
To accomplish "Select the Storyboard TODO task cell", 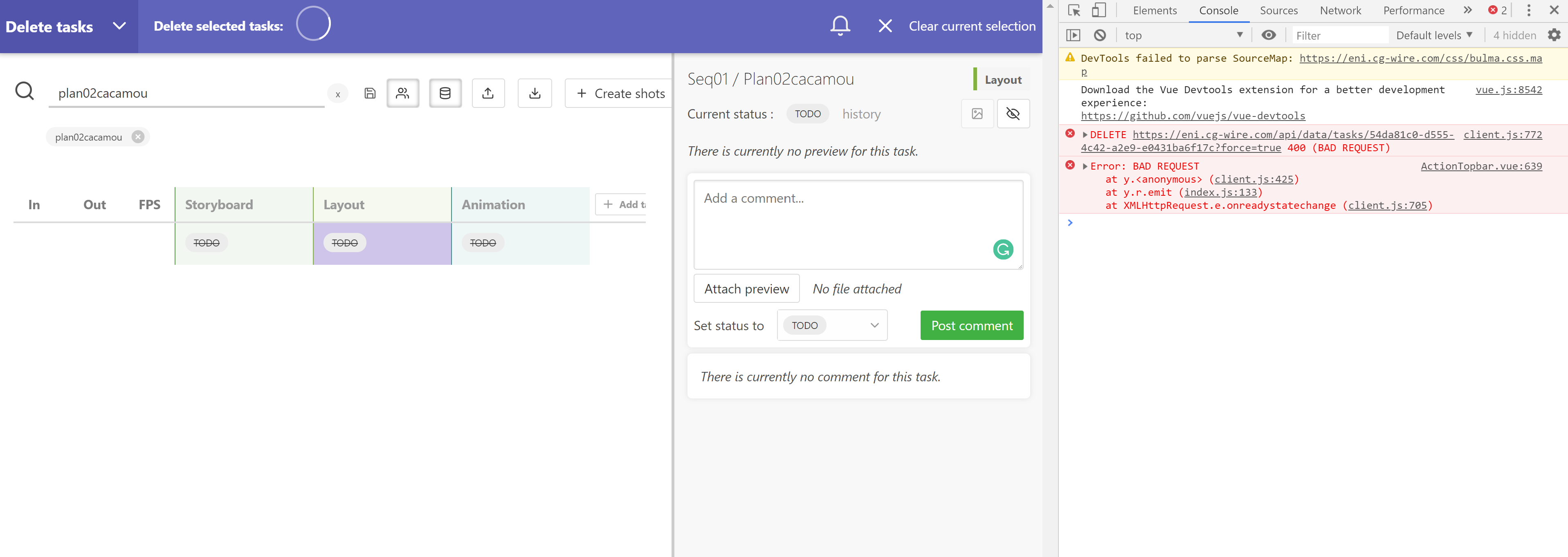I will click(244, 243).
